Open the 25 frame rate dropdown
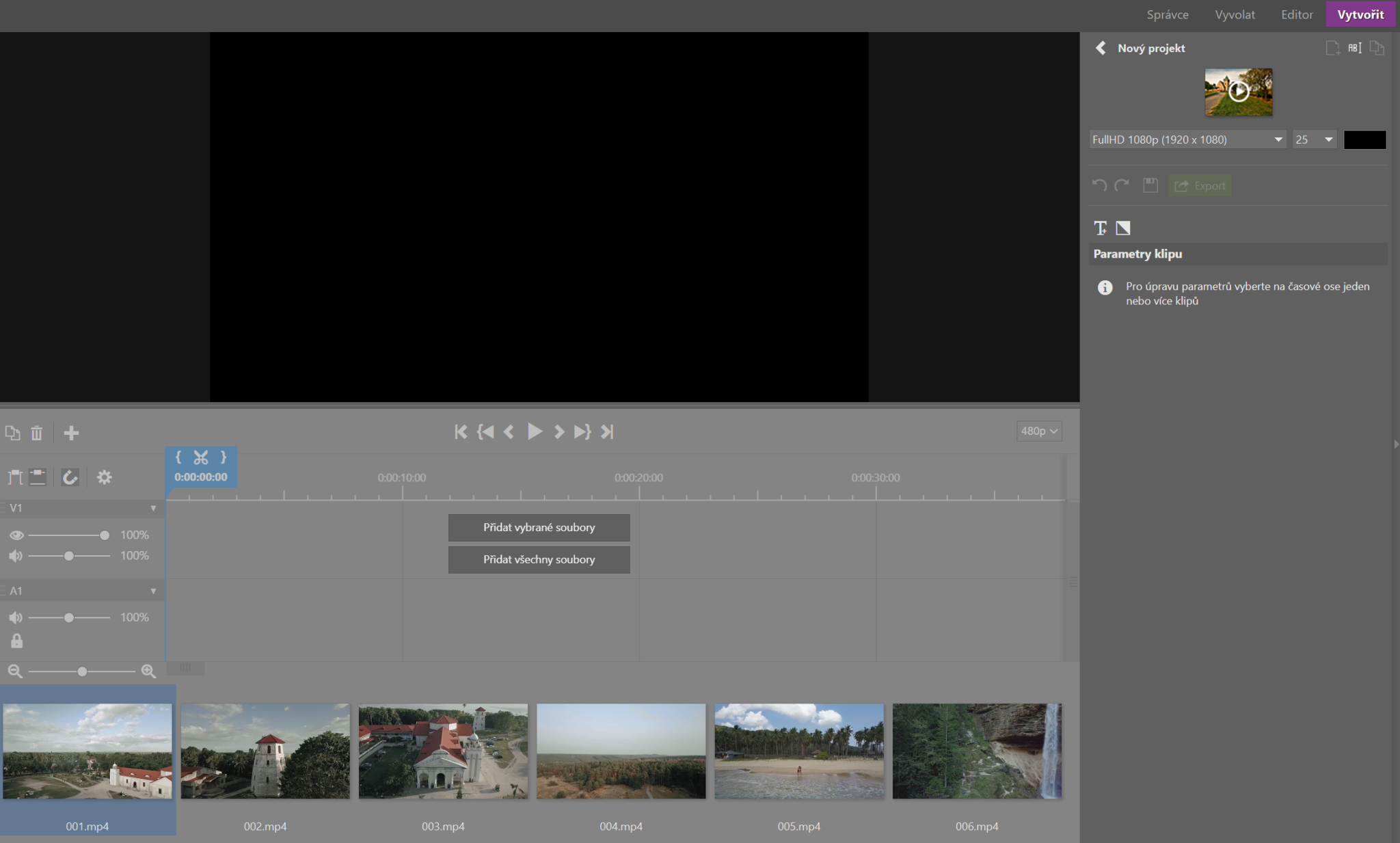 click(1314, 139)
